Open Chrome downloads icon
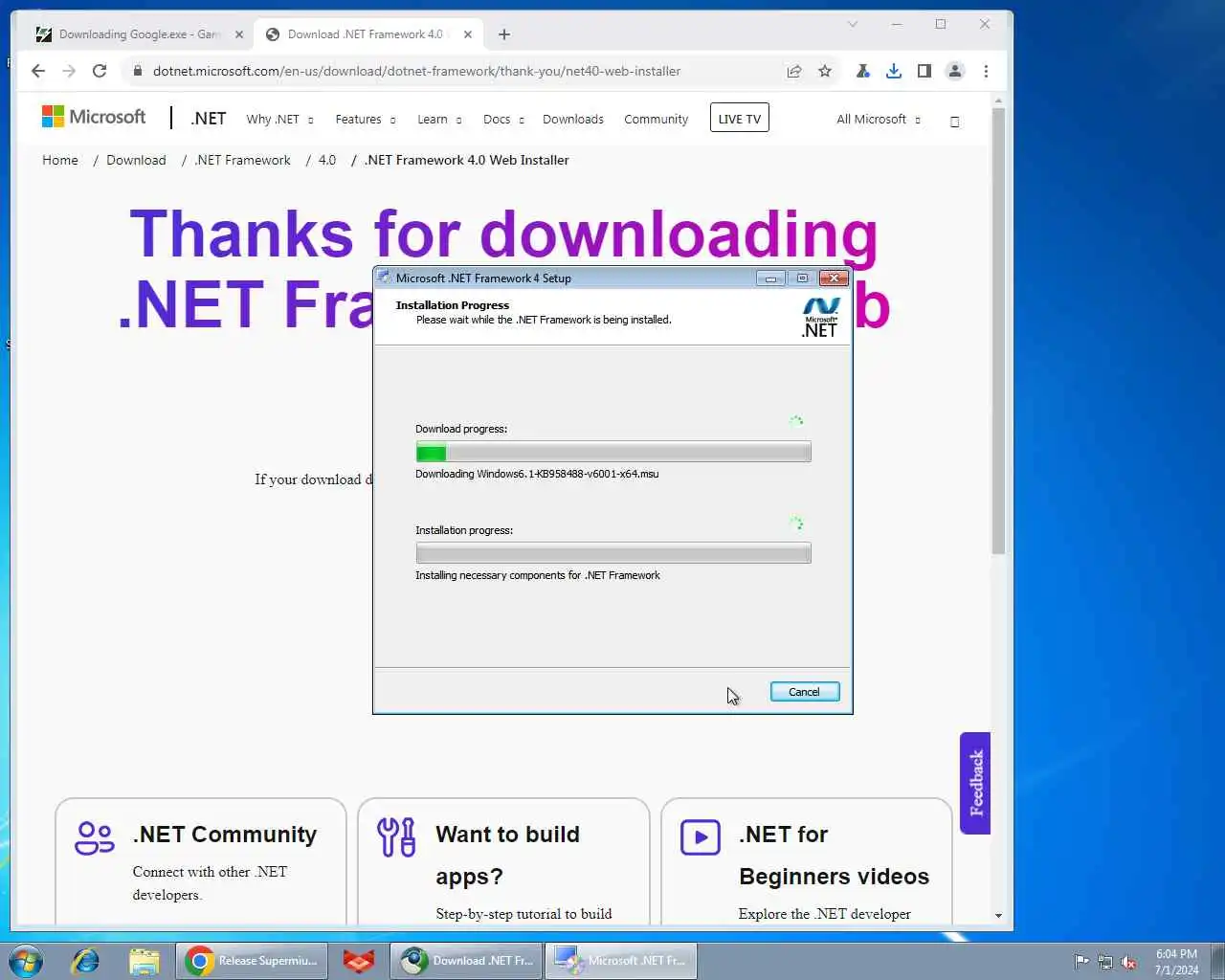Viewport: 1225px width, 980px height. click(894, 71)
